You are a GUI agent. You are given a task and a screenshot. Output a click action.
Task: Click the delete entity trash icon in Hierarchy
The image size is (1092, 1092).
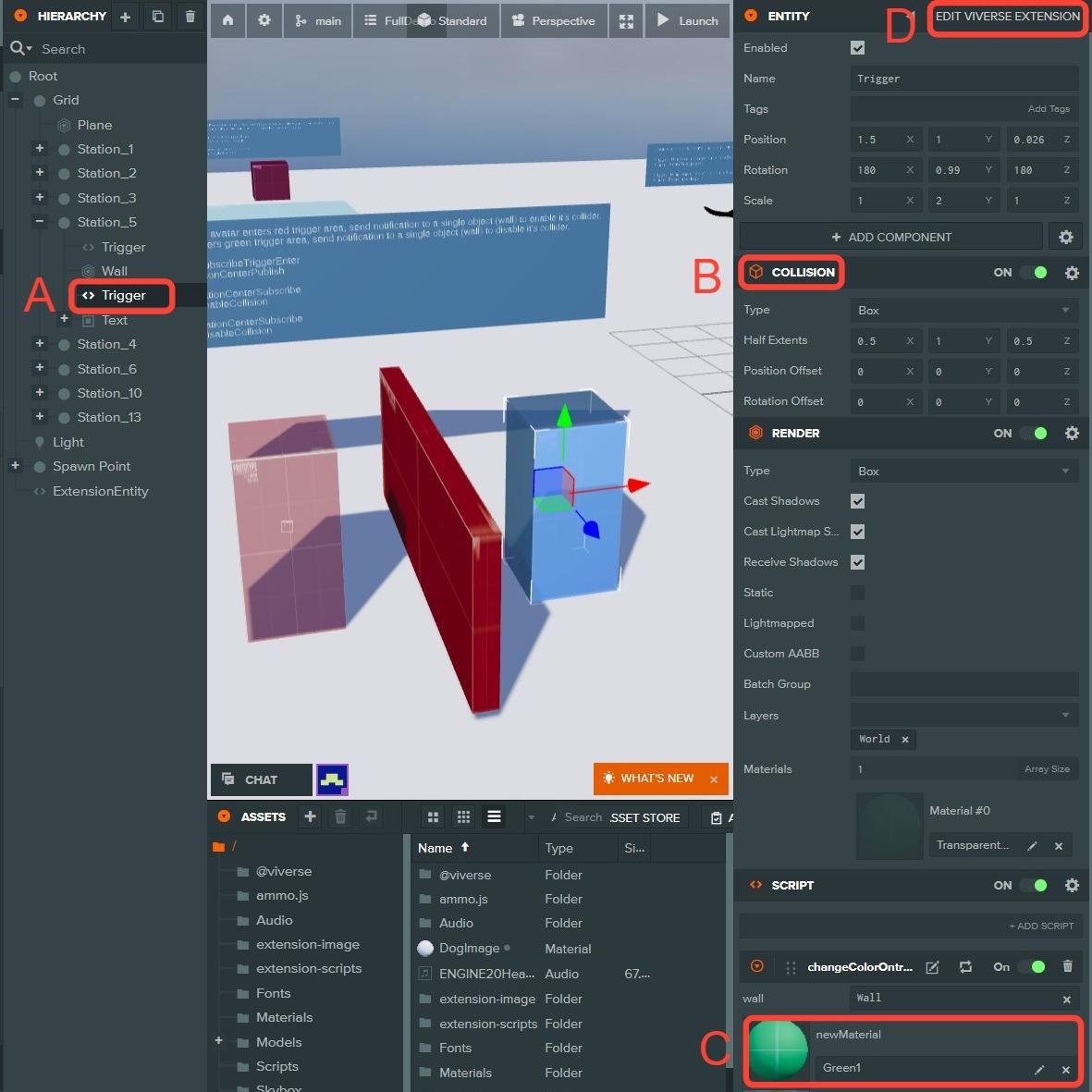190,17
